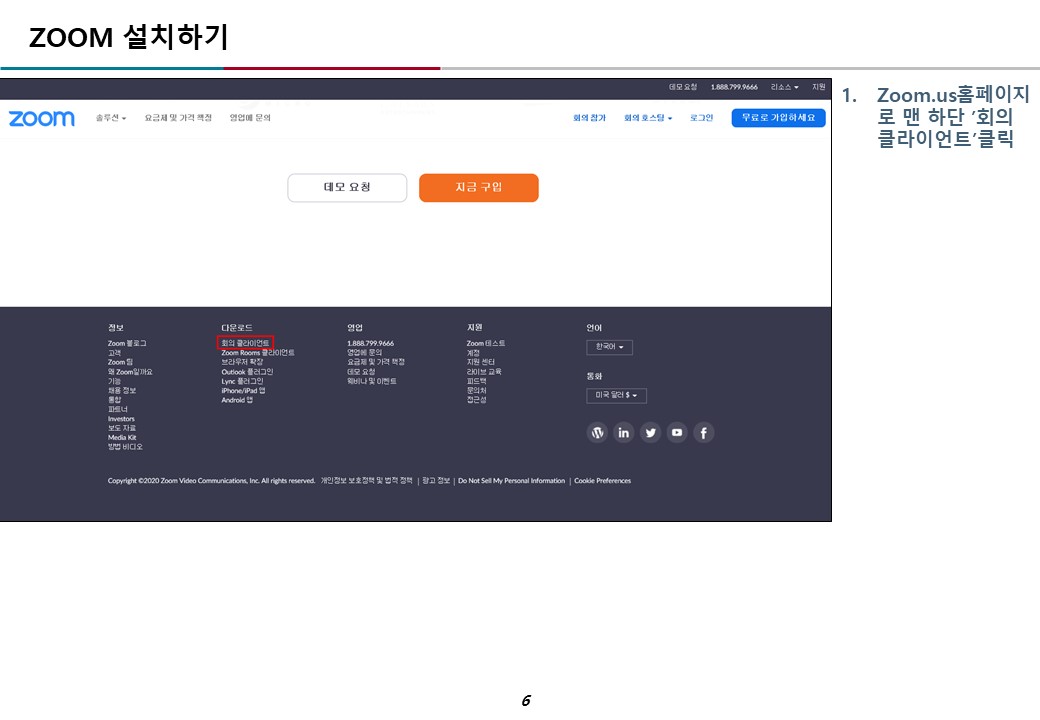The width and height of the screenshot is (1040, 720).
Task: Open the 문의처 footer link
Action: 477,390
